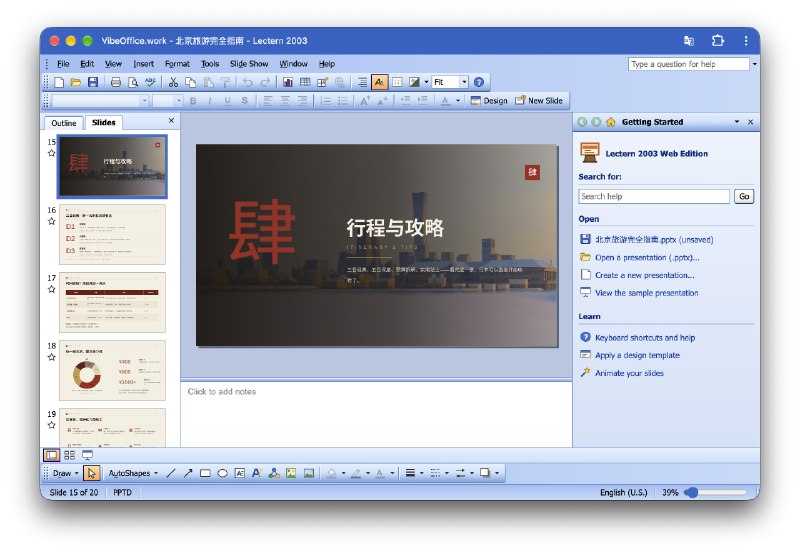Open the Getting Started pane dropdown arrow

pos(736,122)
